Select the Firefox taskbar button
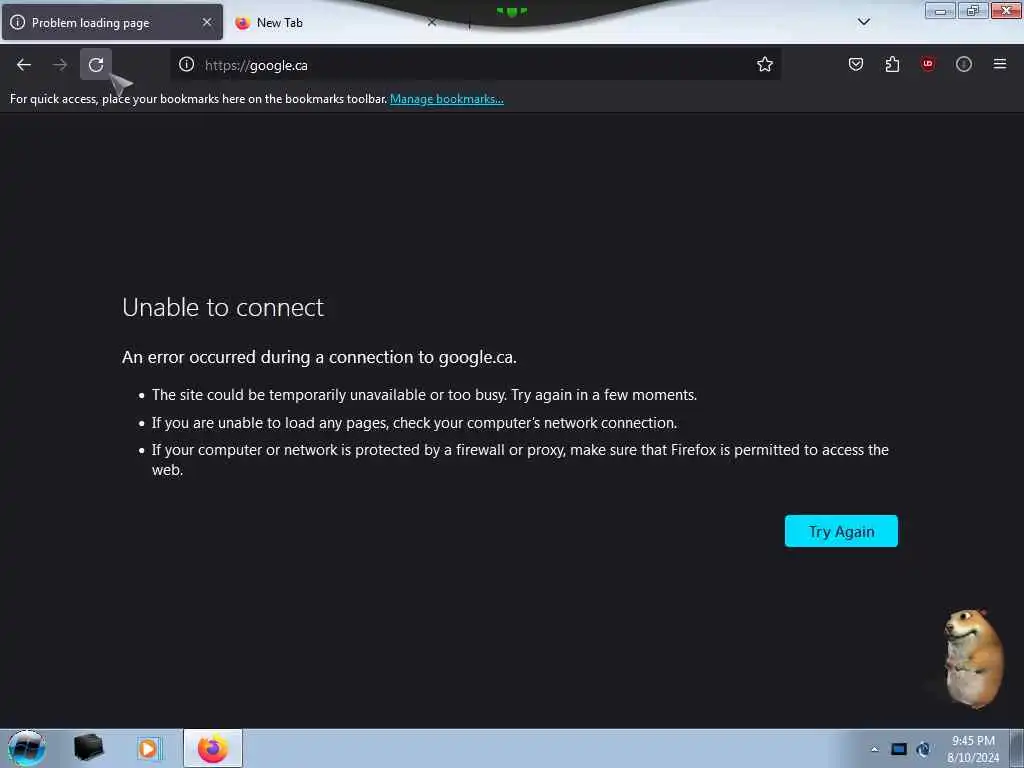1024x768 pixels. click(213, 748)
